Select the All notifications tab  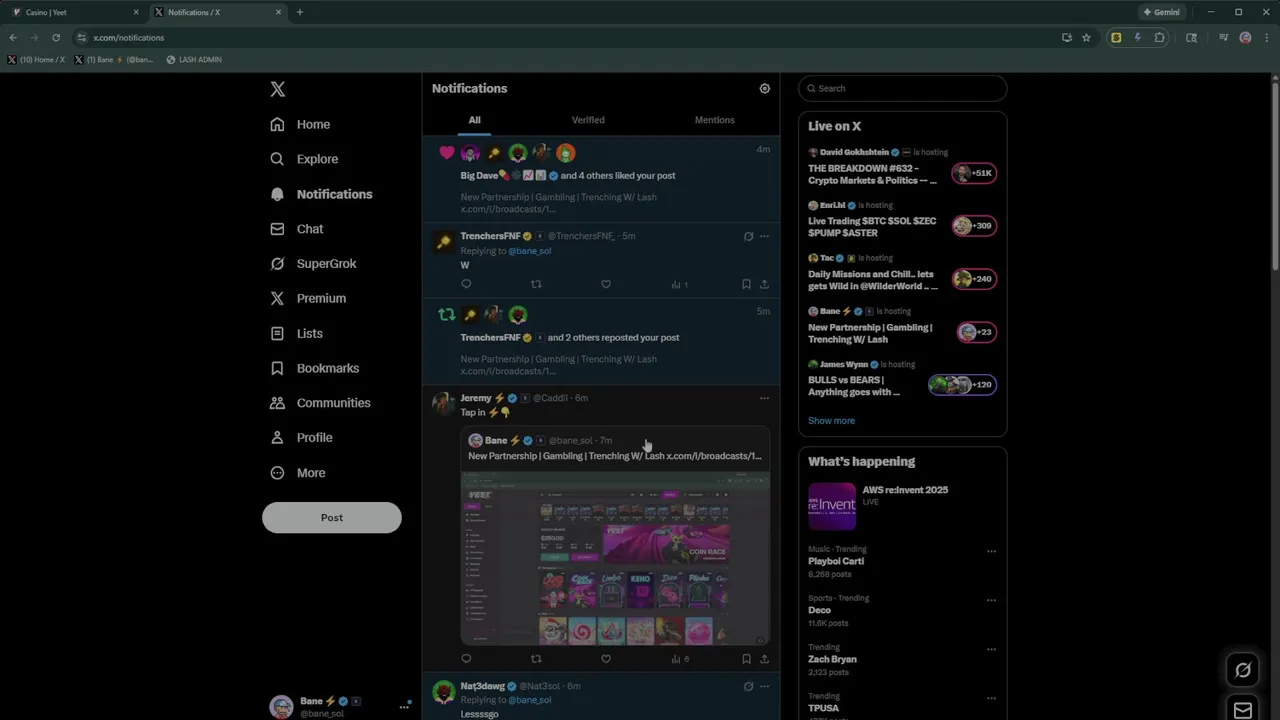[475, 120]
